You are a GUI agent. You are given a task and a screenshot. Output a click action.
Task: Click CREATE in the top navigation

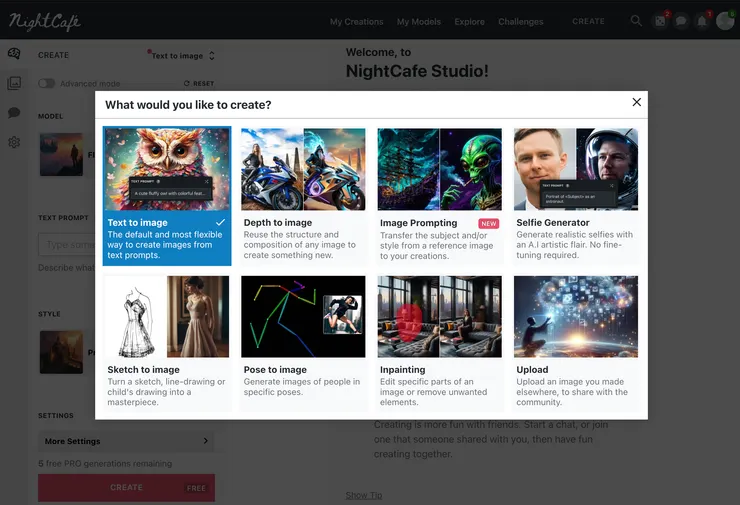[x=588, y=21]
